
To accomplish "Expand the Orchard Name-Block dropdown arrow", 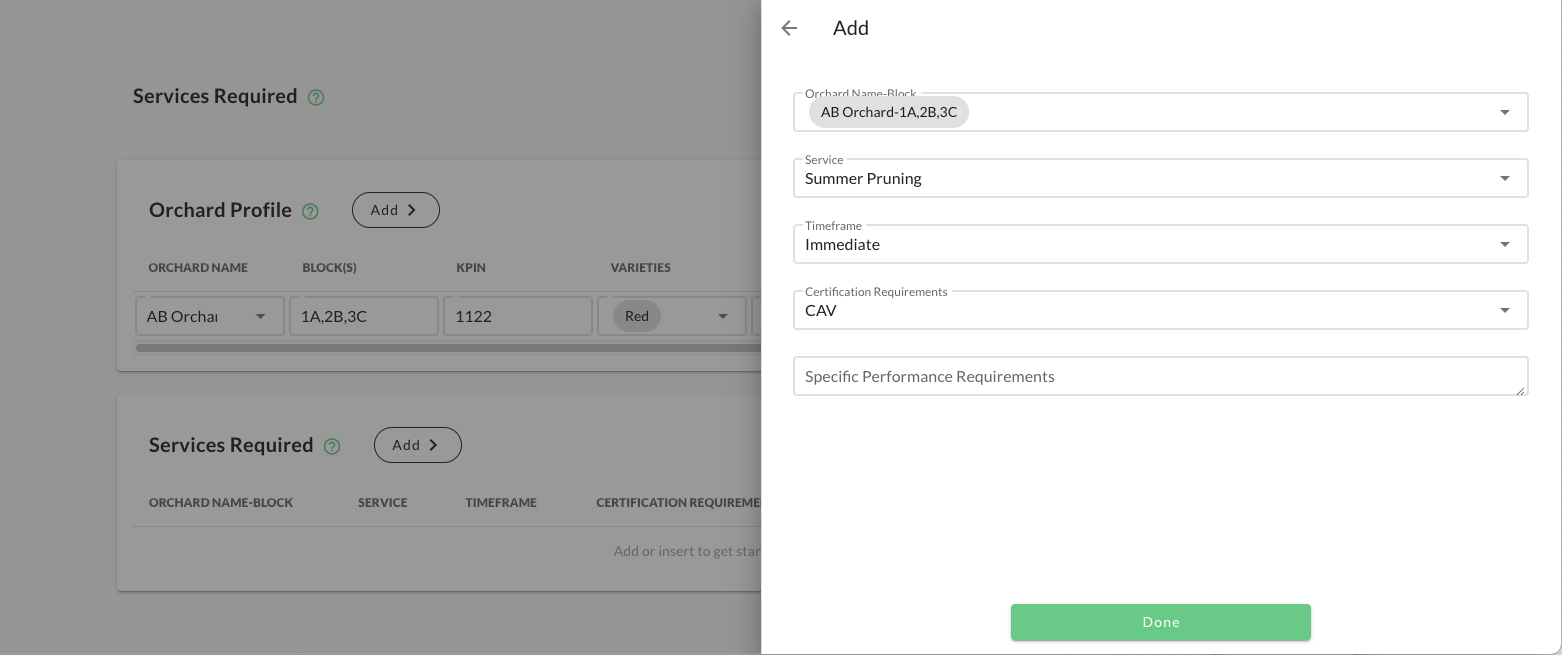I will point(1504,112).
